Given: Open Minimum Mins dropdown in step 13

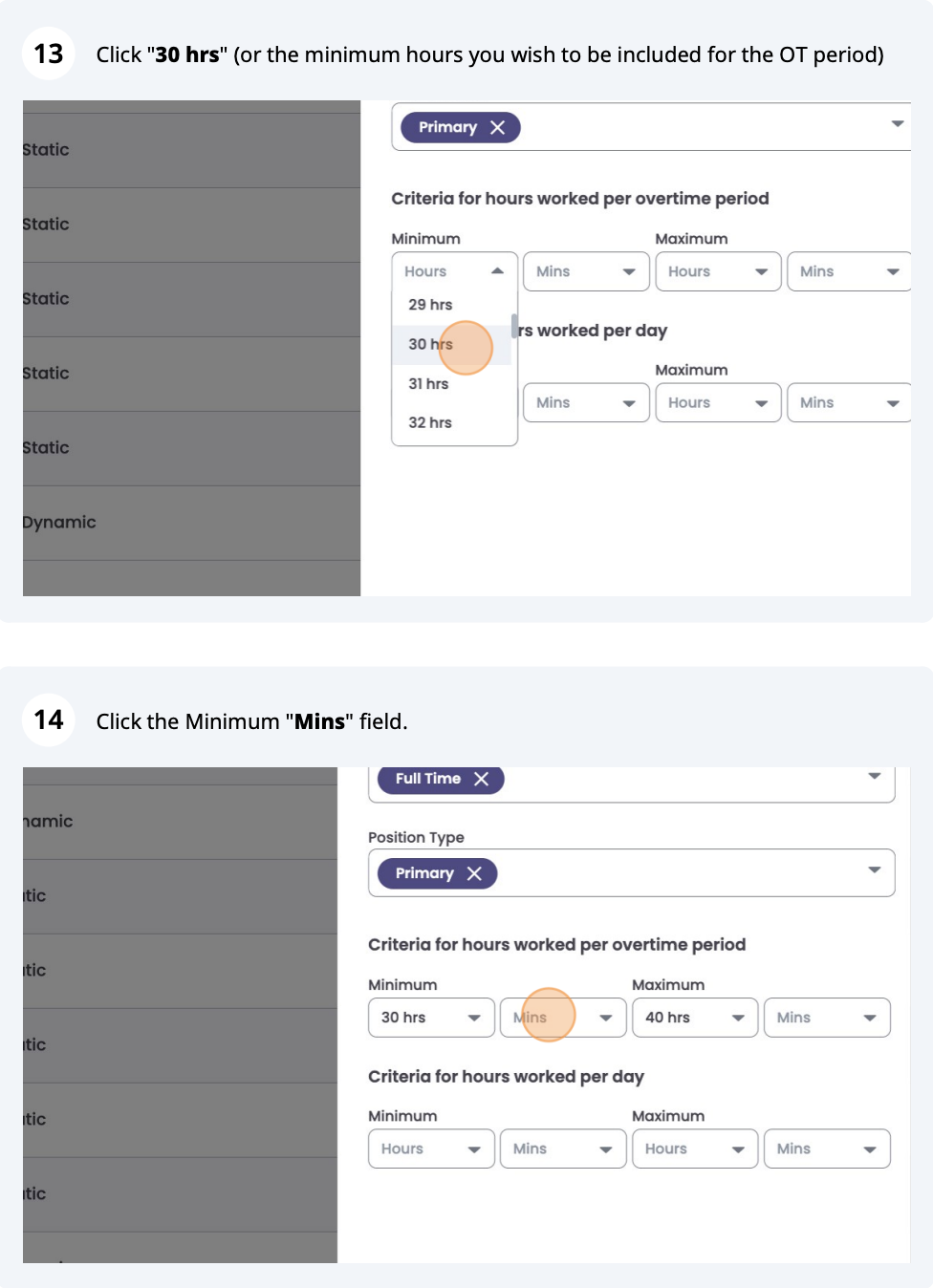Looking at the screenshot, I should tap(586, 271).
